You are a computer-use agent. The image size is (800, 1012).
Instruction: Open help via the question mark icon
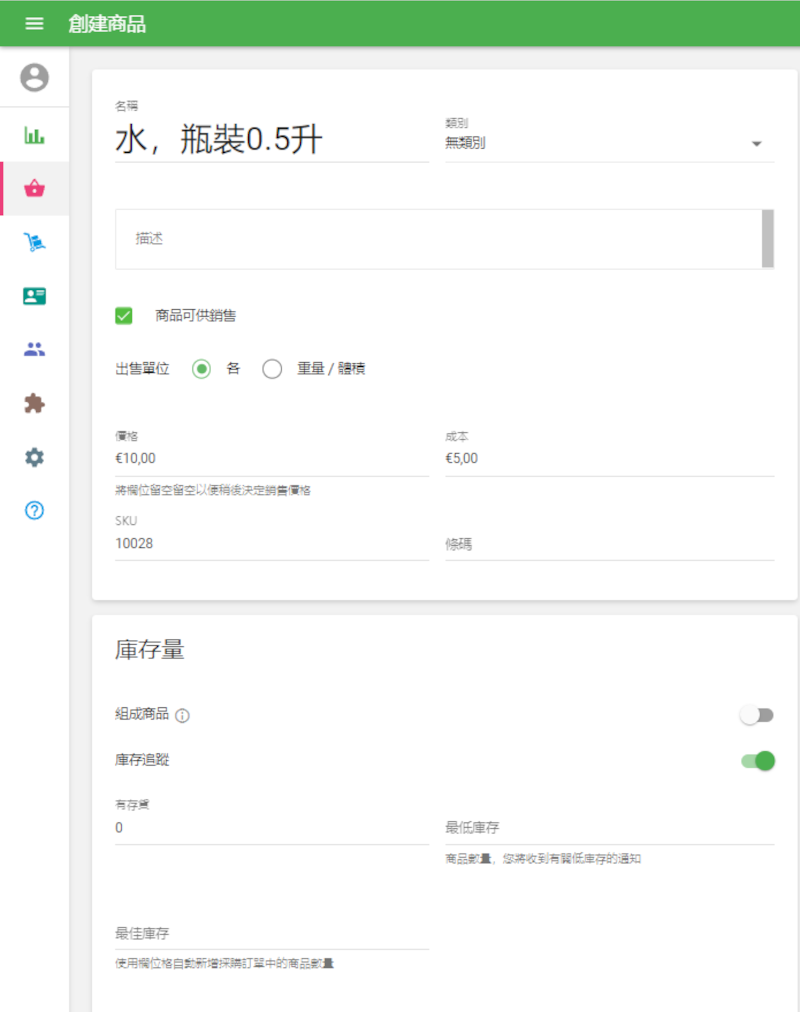[x=33, y=510]
